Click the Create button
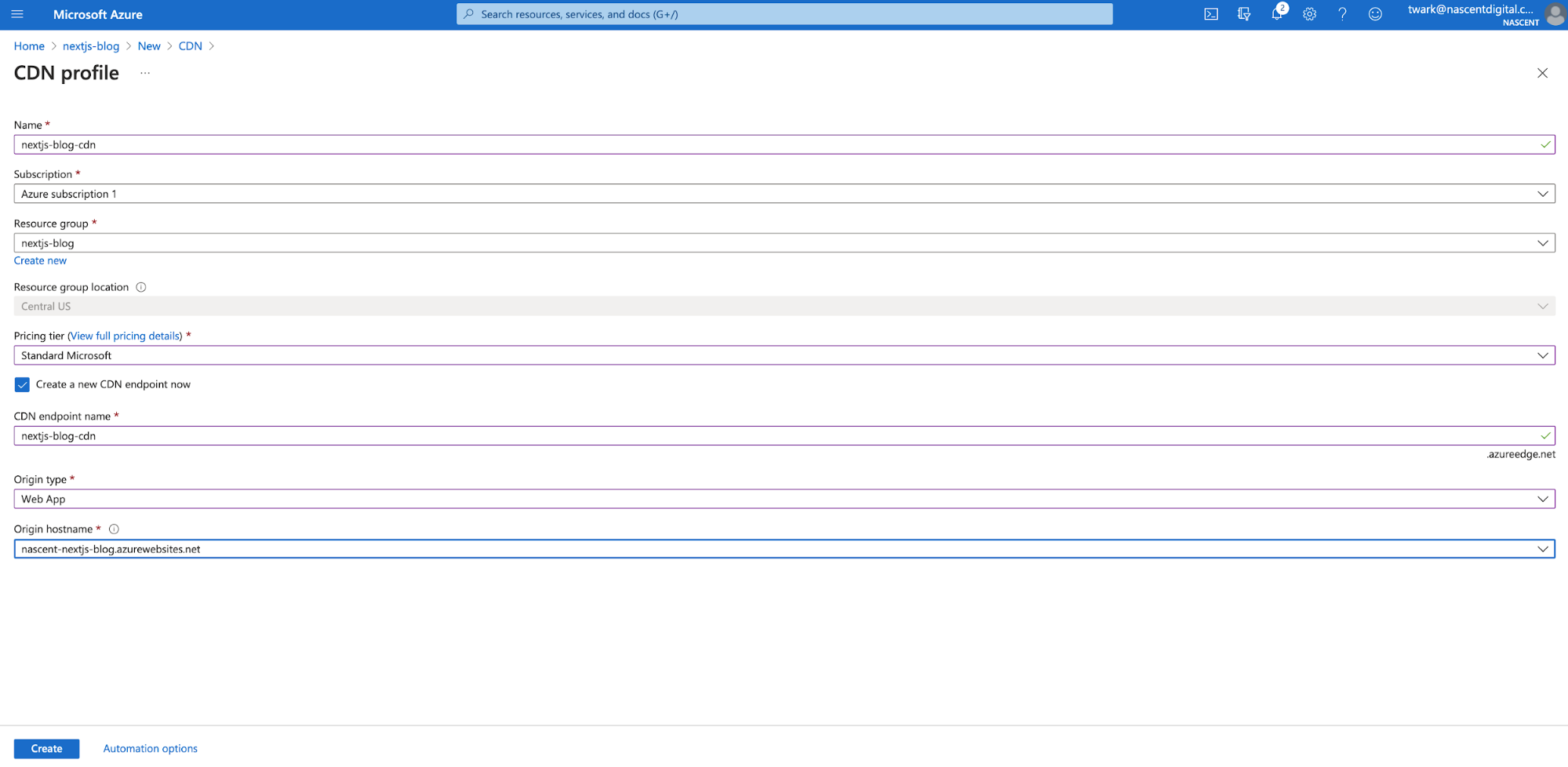 [46, 748]
